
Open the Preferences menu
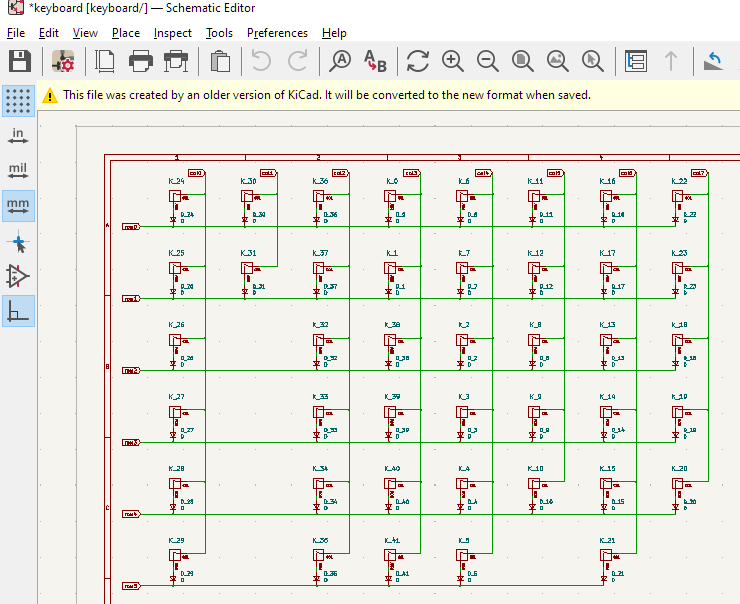(278, 33)
